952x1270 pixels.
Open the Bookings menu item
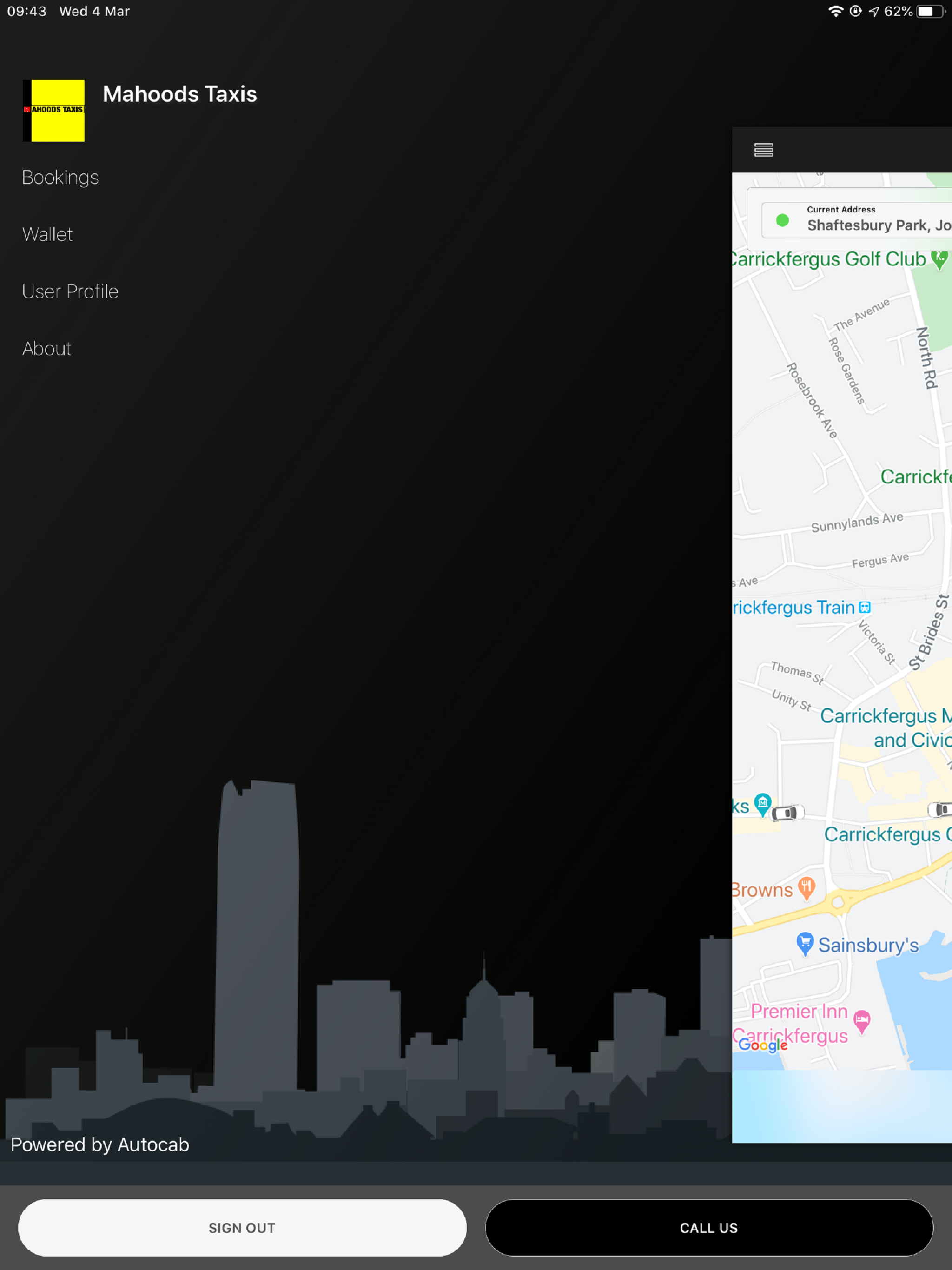(60, 178)
